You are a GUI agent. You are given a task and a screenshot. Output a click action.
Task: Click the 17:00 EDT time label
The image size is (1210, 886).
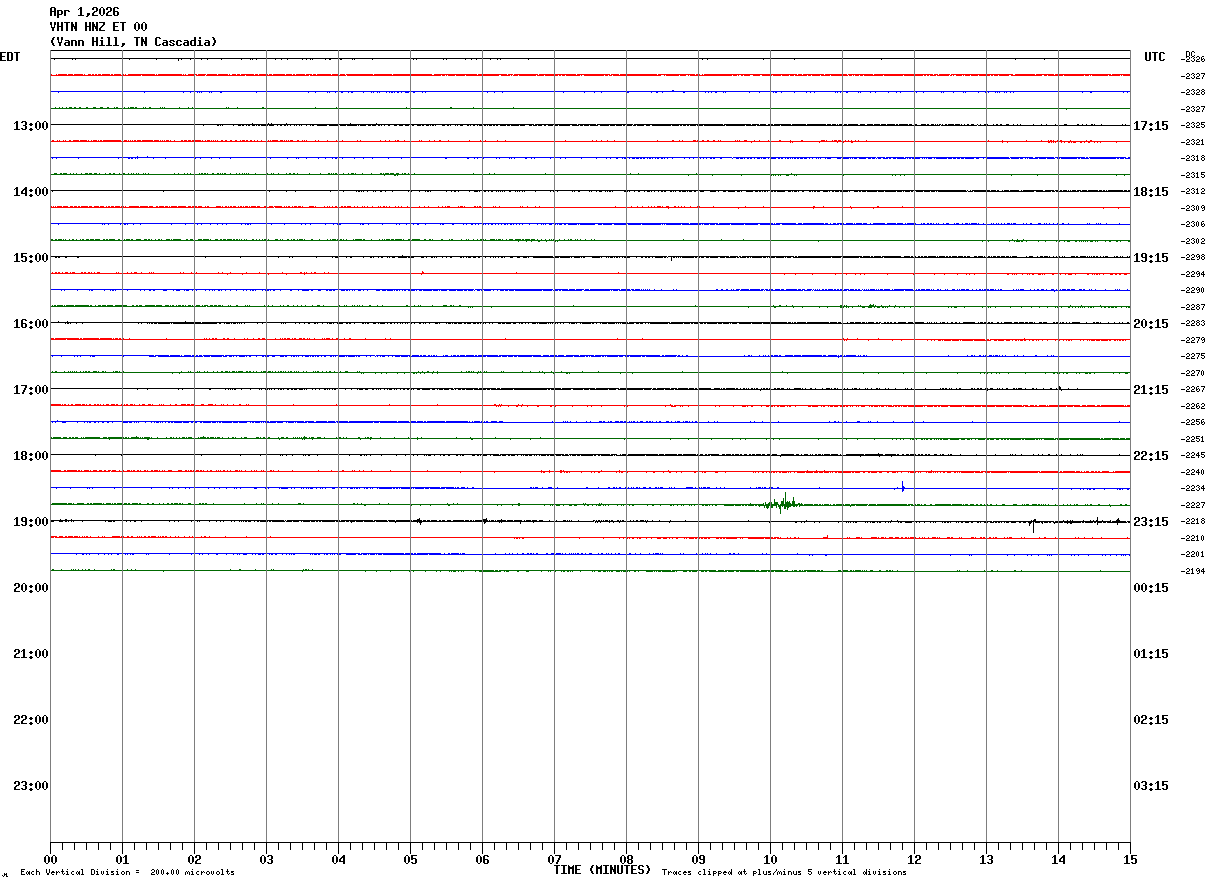[x=30, y=390]
